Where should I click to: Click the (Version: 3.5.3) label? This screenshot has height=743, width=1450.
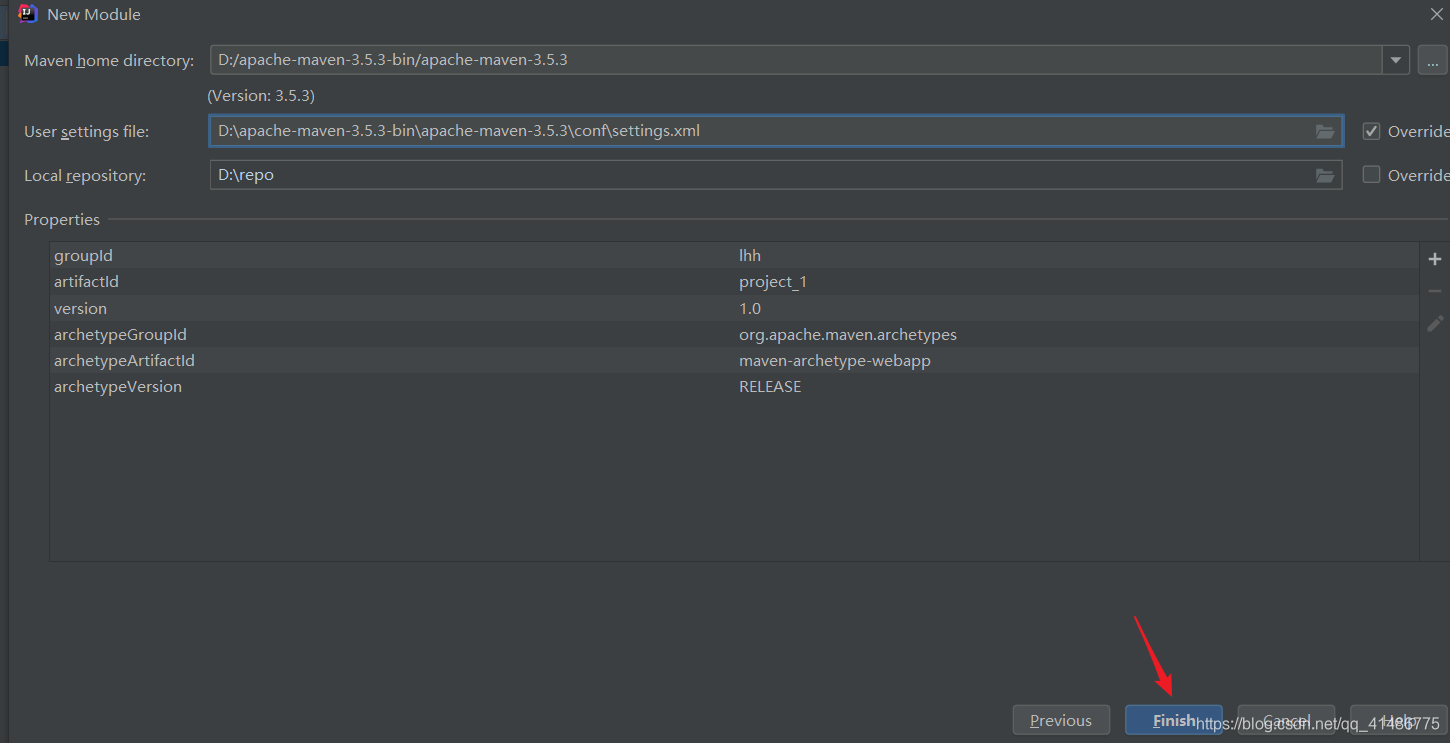click(261, 96)
